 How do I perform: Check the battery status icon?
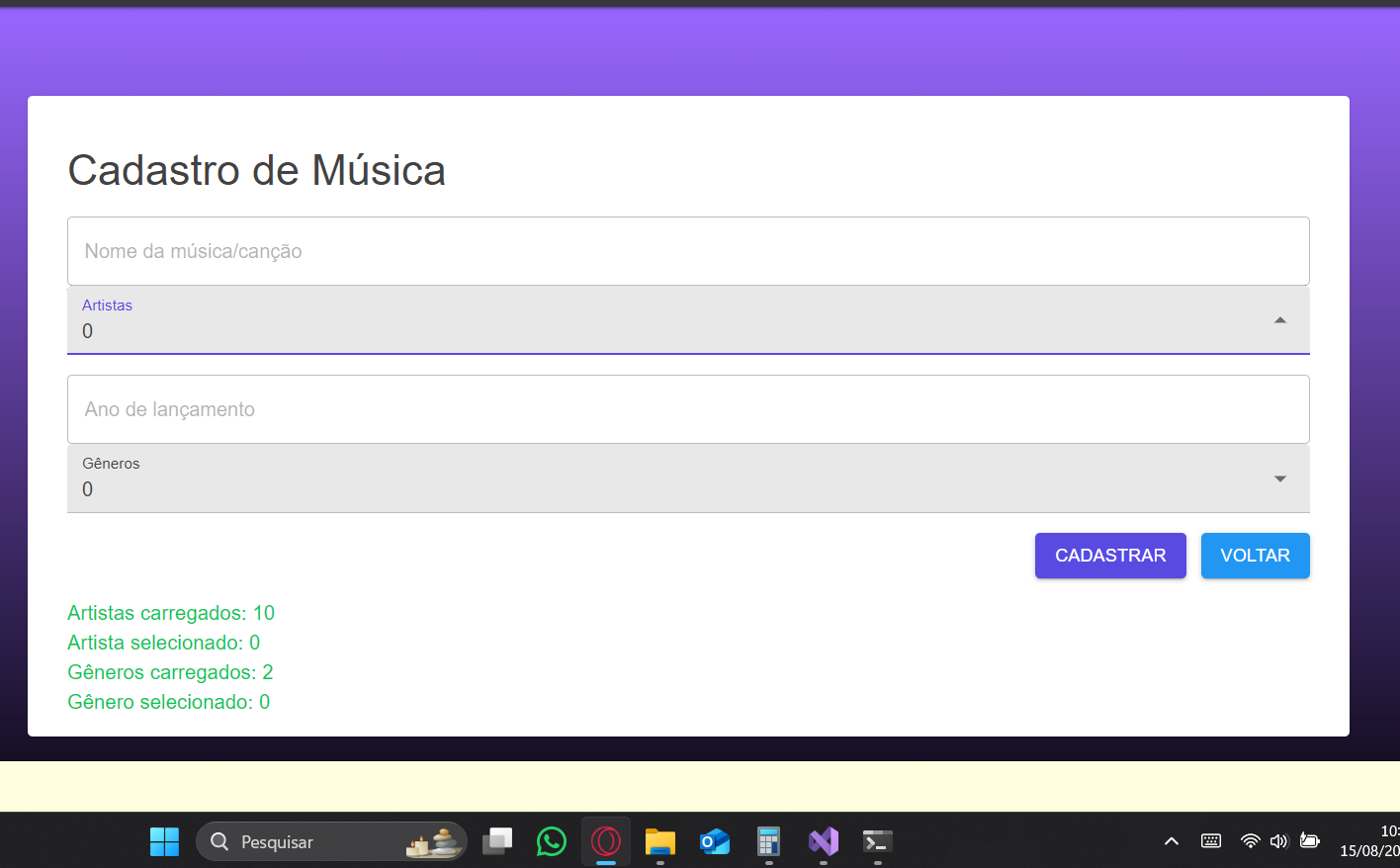1310,841
